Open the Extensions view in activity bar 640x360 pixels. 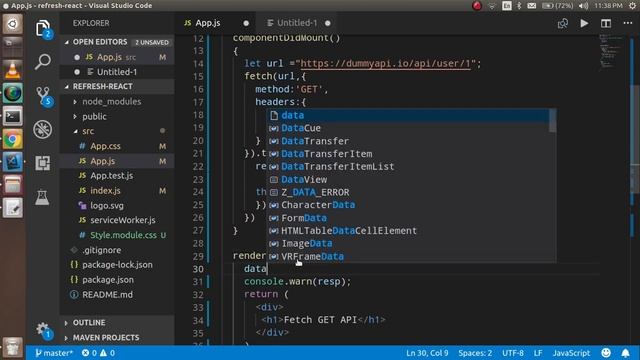(x=43, y=163)
